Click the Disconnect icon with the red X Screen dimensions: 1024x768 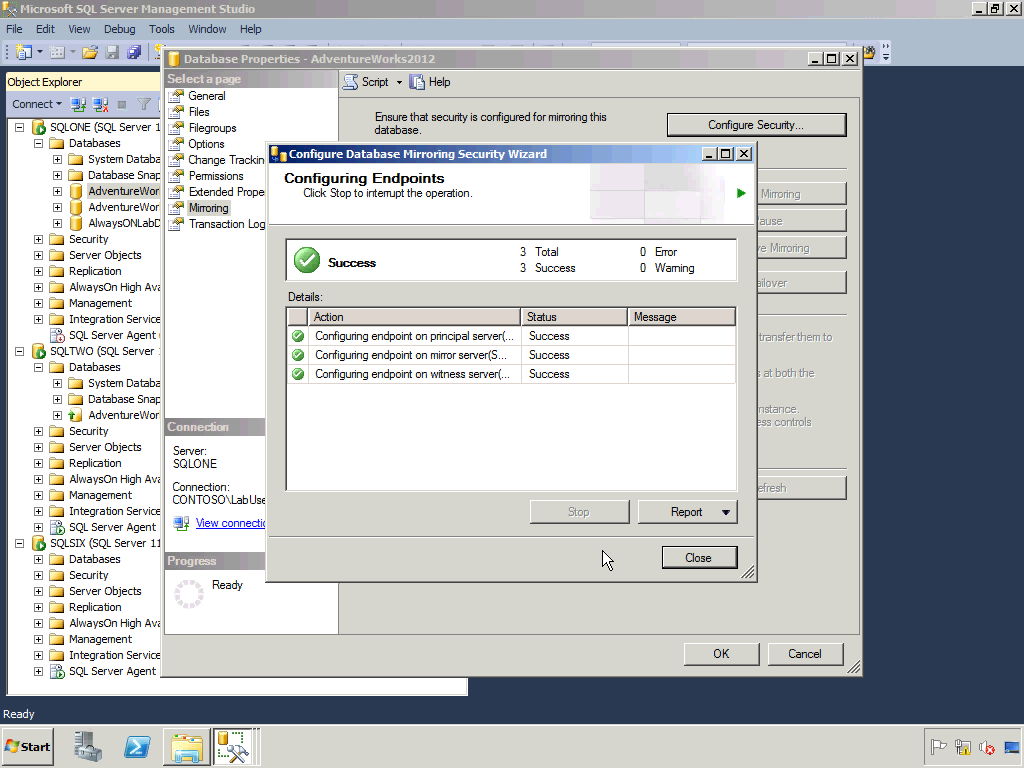click(101, 104)
